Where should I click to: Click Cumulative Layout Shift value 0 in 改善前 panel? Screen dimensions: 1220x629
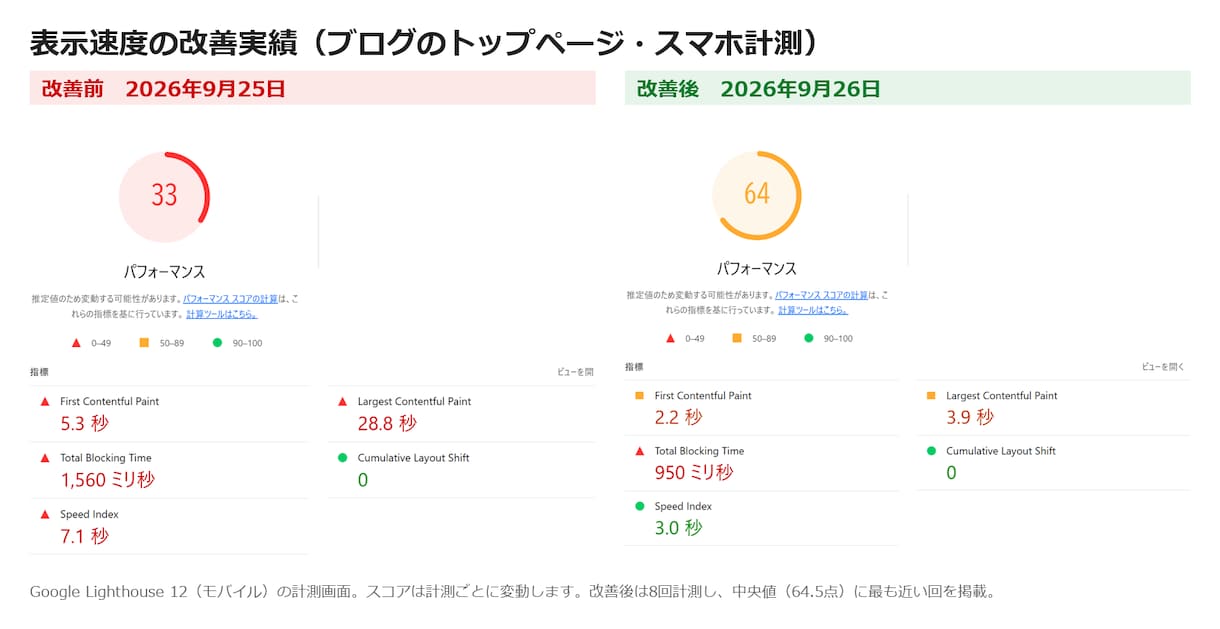pos(362,480)
